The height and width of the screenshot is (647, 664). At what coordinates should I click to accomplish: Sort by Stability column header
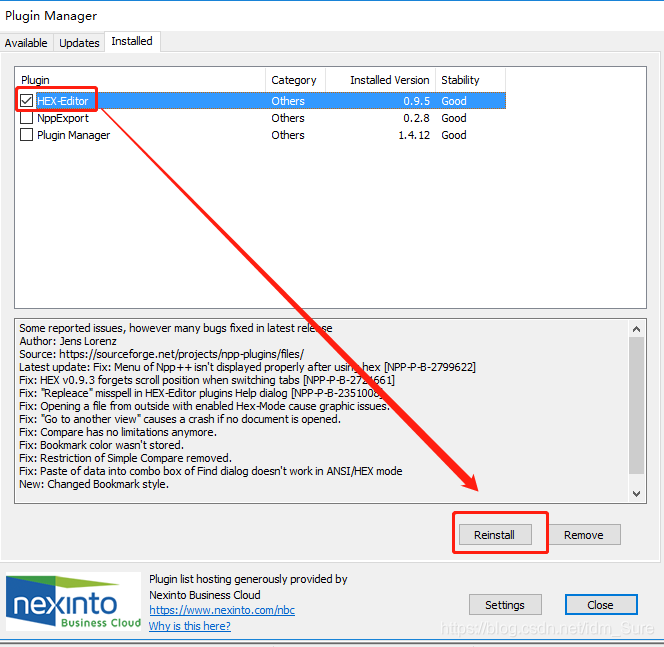470,80
